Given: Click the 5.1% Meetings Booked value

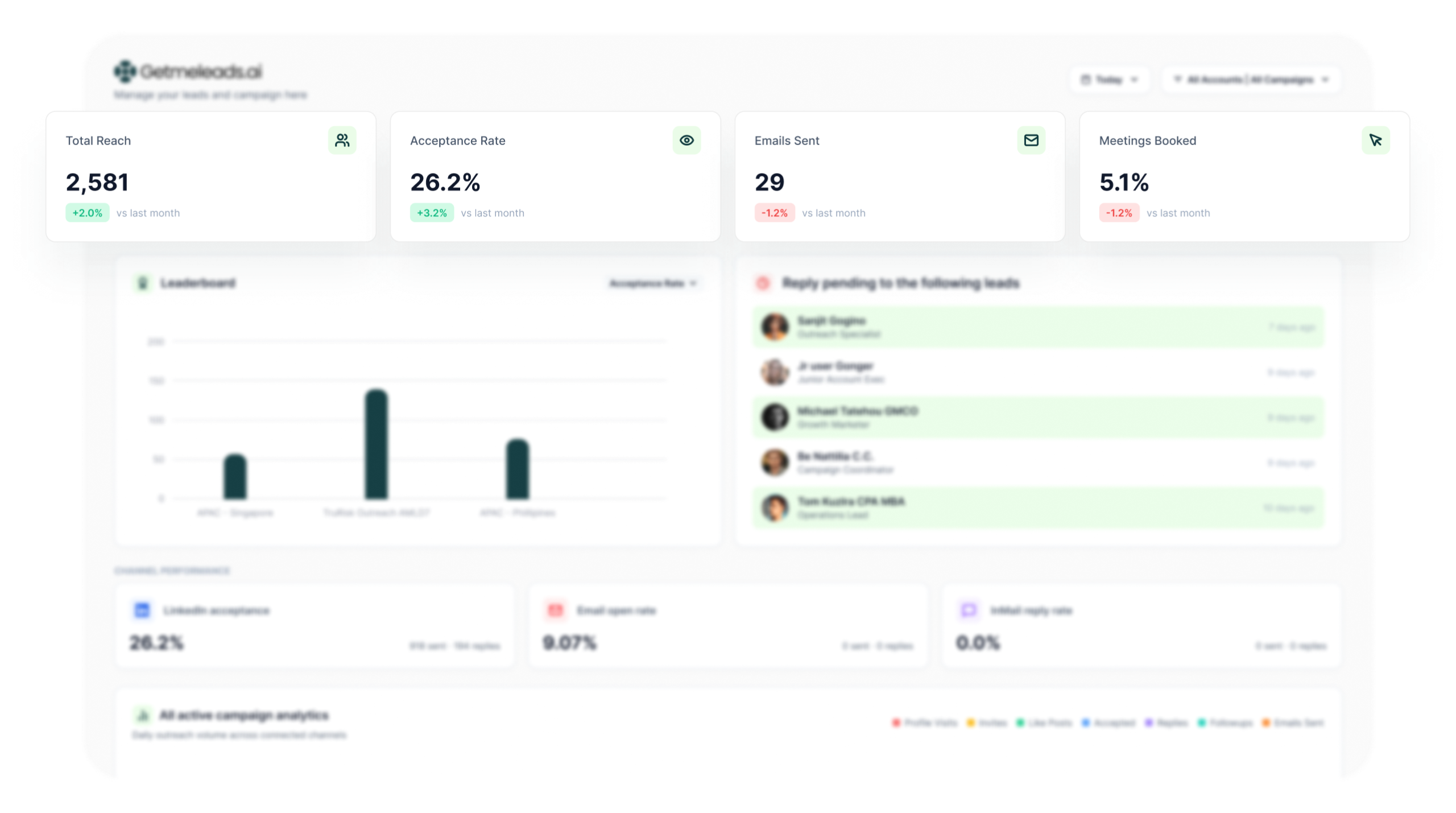Looking at the screenshot, I should coord(1124,182).
